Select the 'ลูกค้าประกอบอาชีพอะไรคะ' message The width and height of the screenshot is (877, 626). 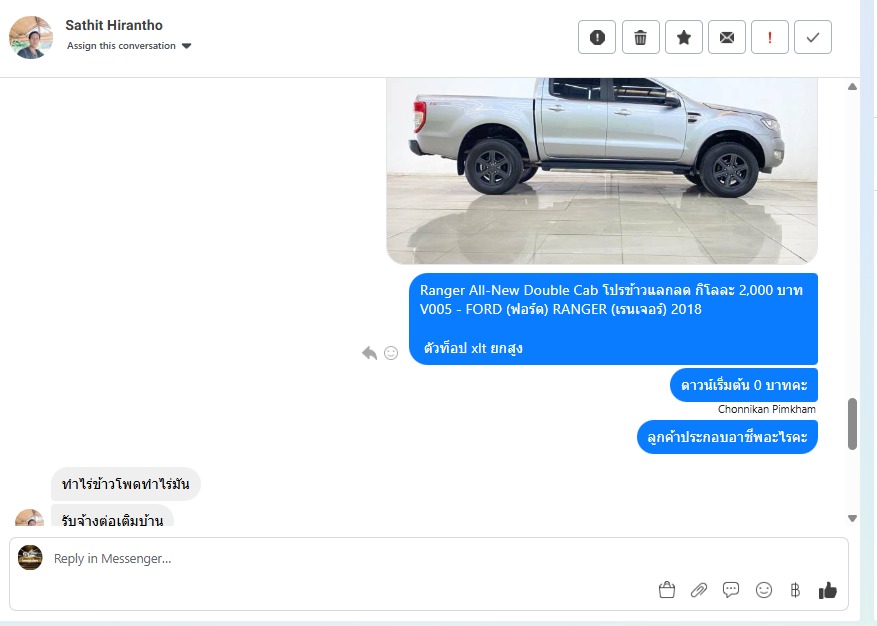[x=727, y=437]
